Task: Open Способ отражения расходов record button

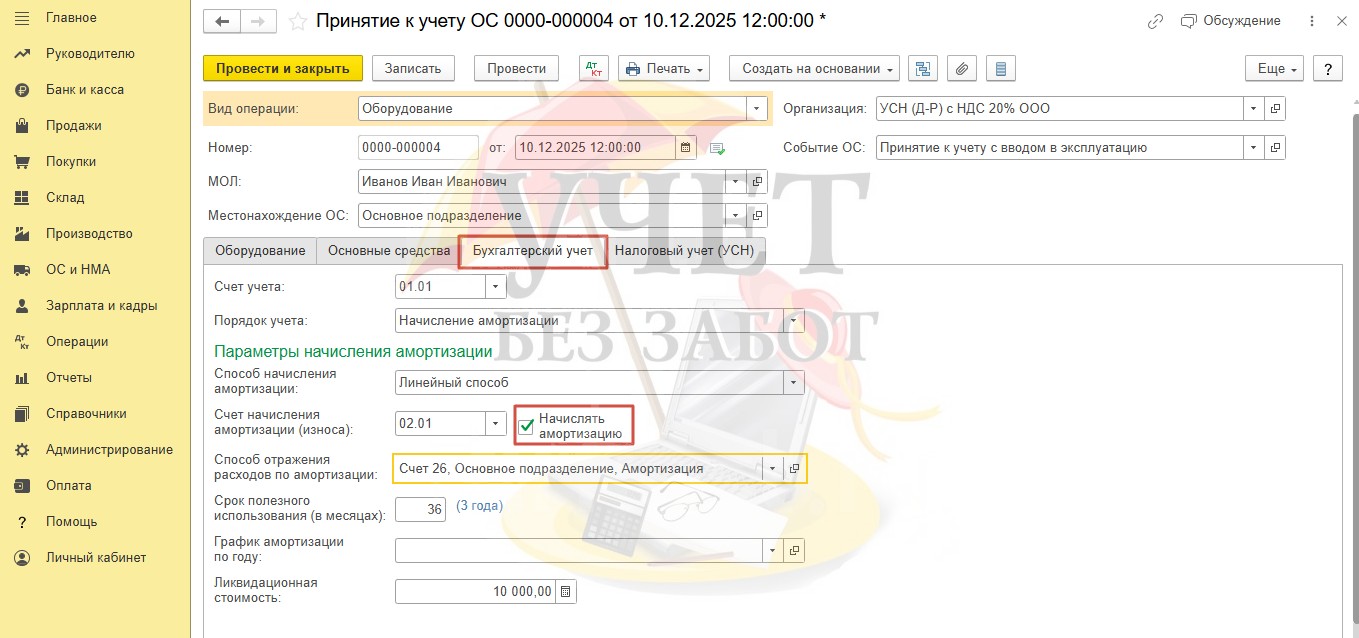Action: coord(794,468)
